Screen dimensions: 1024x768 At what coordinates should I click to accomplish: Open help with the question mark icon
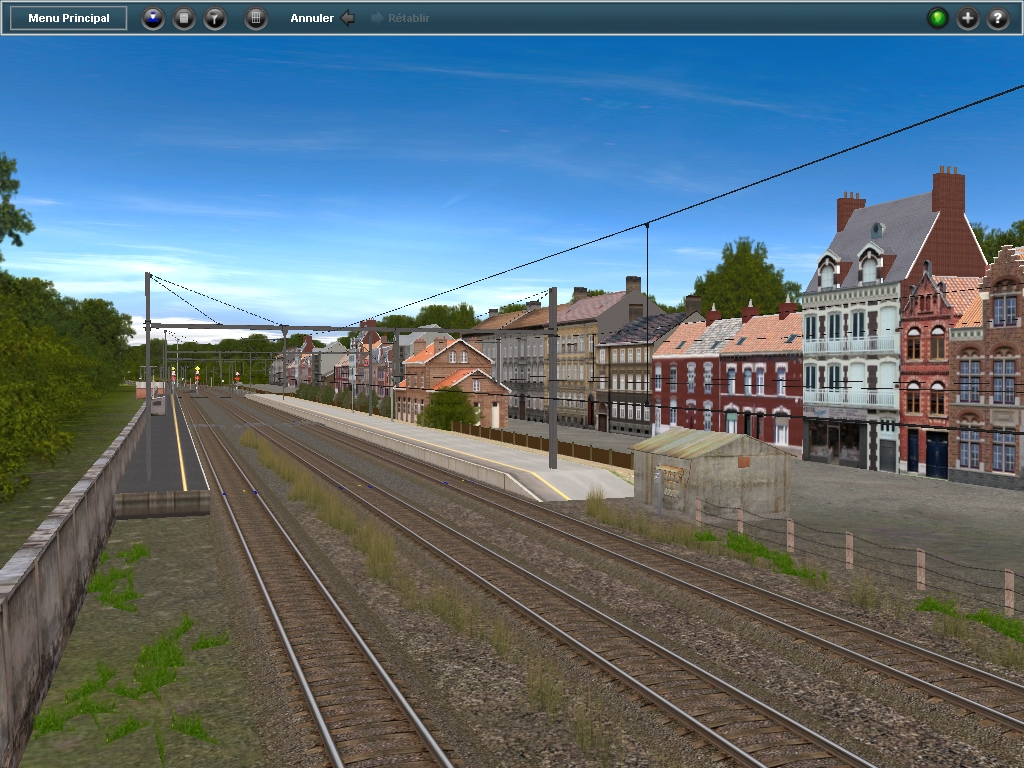pos(998,18)
